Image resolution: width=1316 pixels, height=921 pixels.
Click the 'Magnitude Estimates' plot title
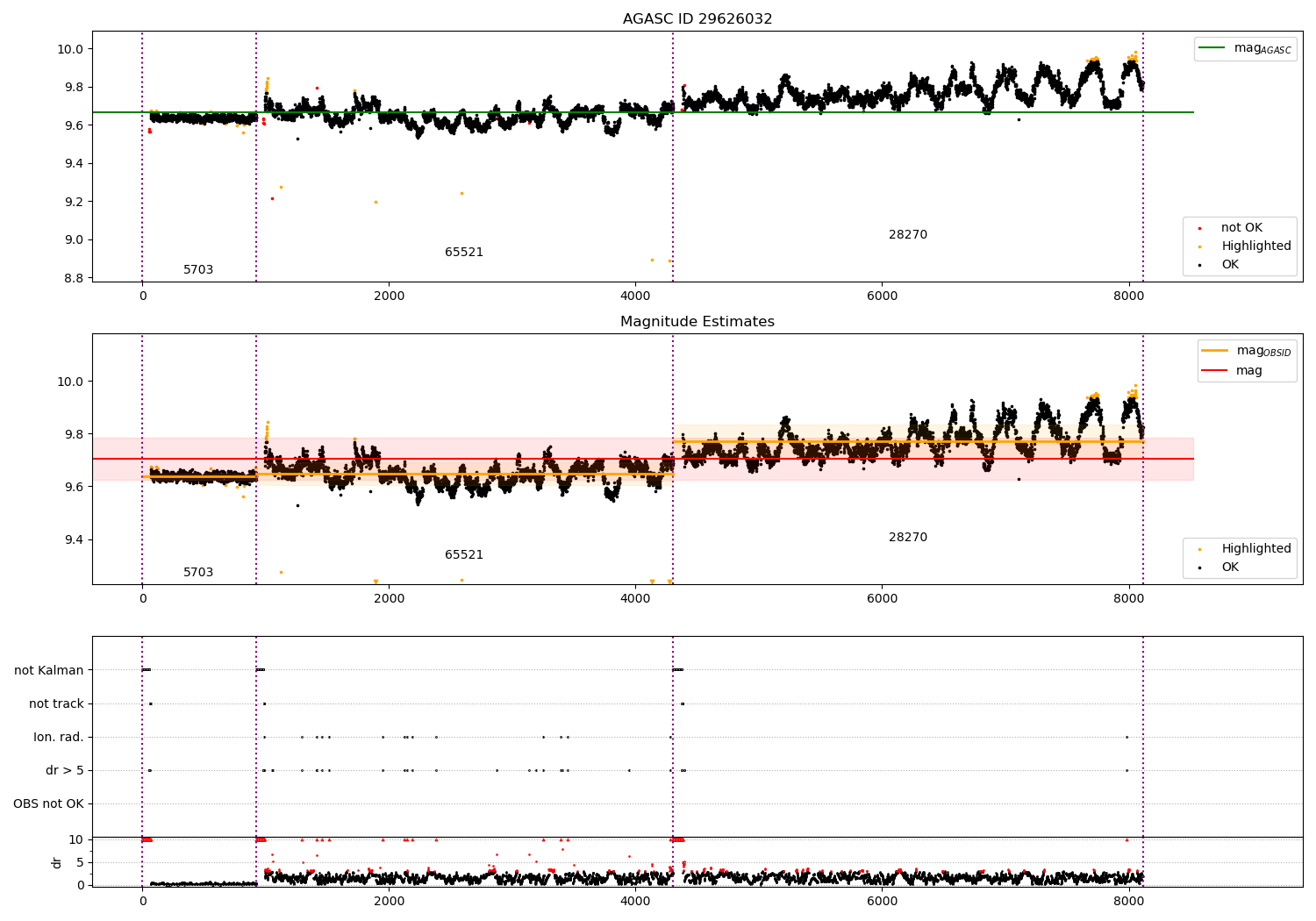pos(697,322)
